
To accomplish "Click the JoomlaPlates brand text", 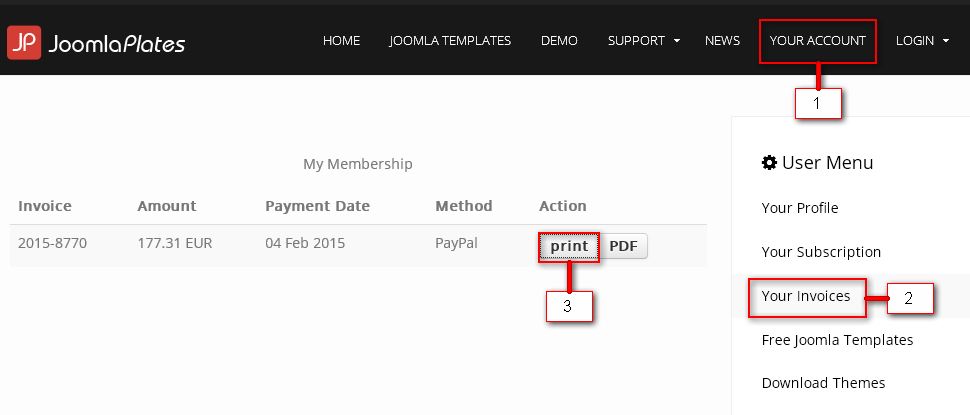I will click(116, 43).
